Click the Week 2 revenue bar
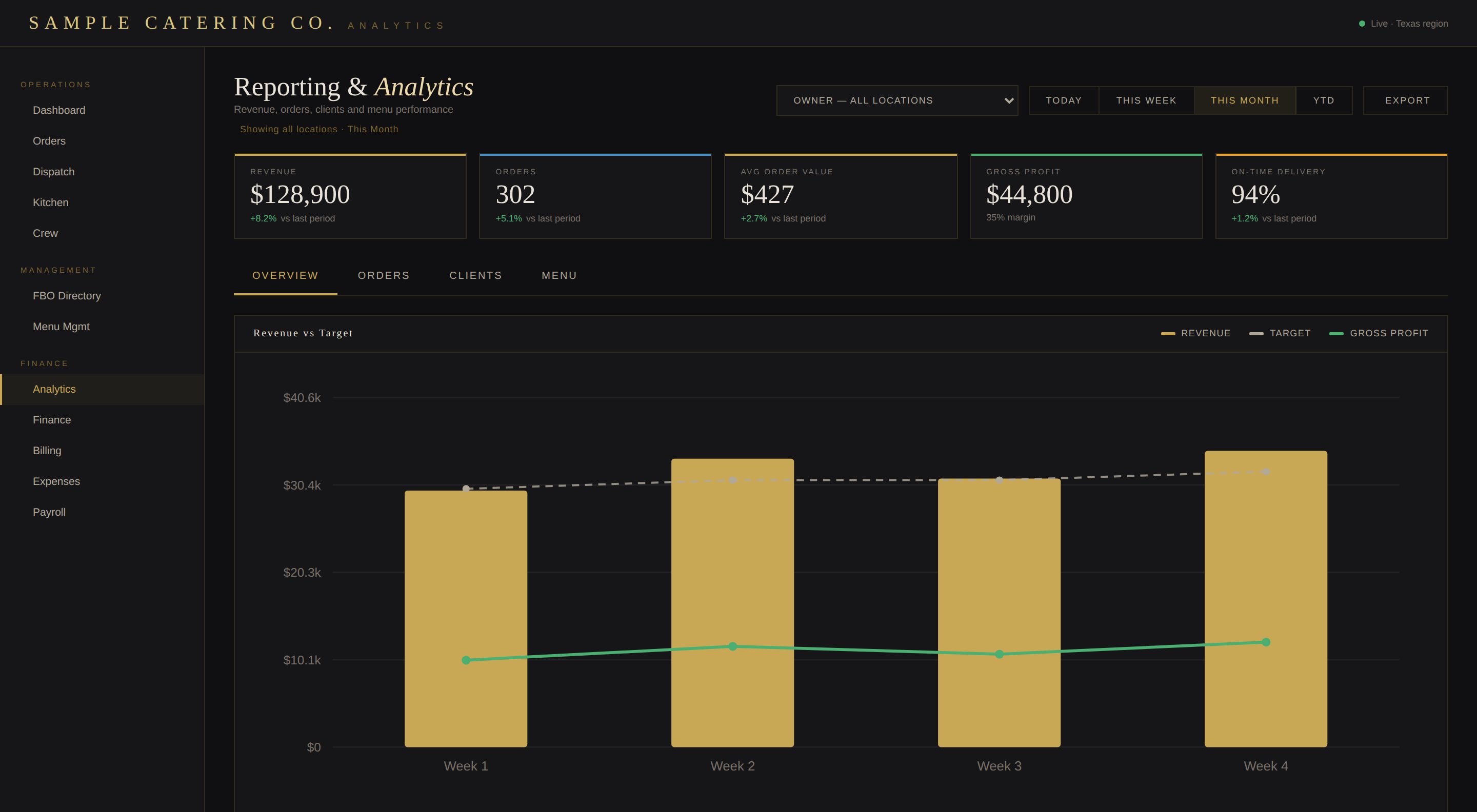 click(732, 603)
